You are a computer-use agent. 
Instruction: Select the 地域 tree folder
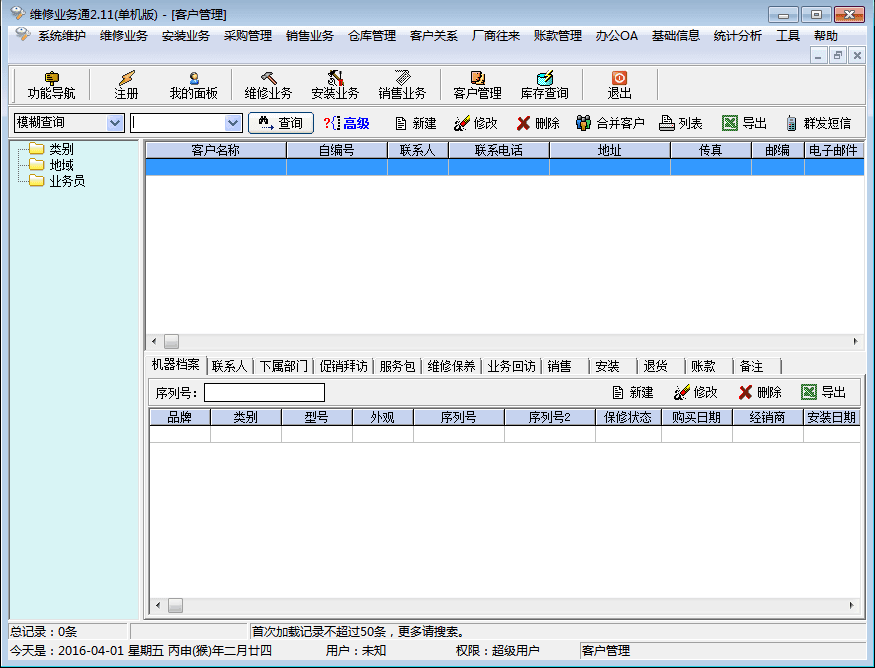point(61,165)
